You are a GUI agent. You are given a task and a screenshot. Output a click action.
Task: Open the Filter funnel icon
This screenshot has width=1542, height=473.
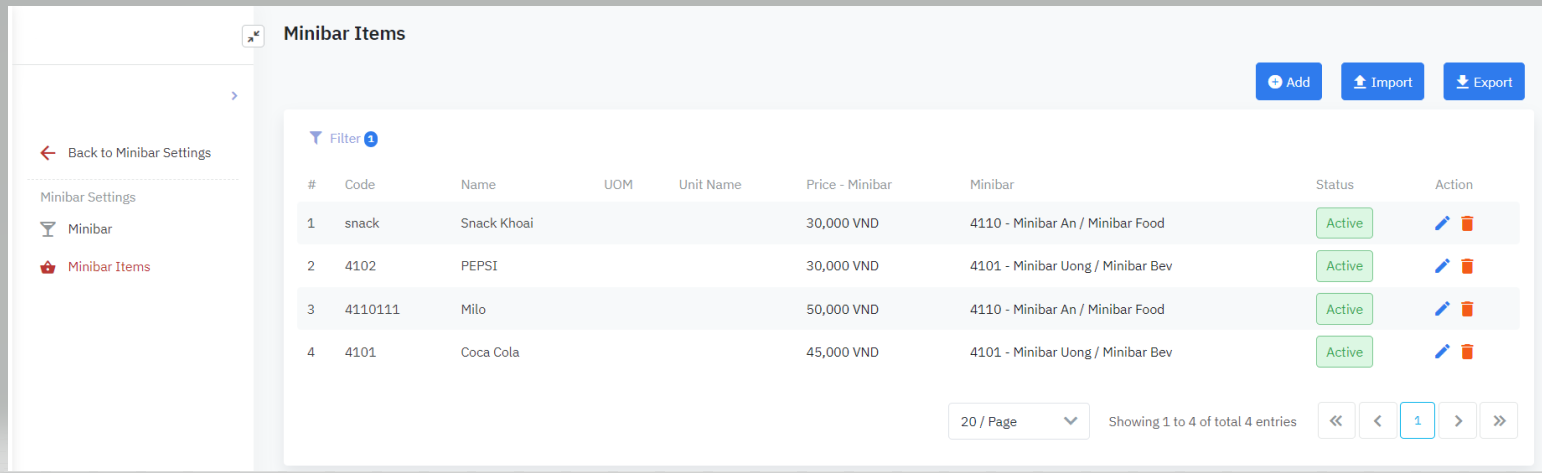tap(316, 138)
